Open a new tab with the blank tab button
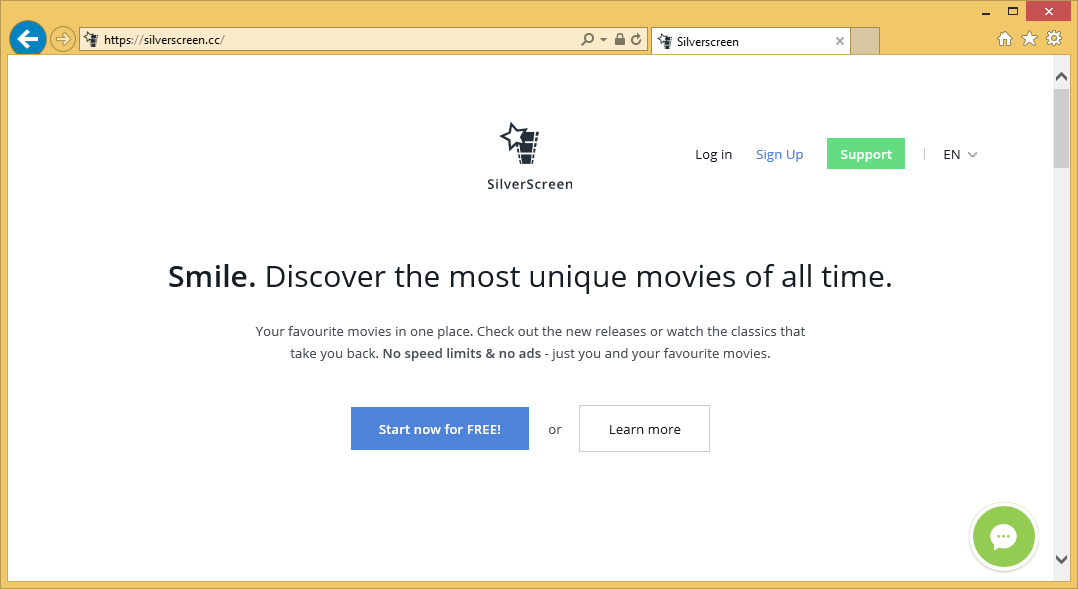The image size is (1078, 589). pos(865,41)
